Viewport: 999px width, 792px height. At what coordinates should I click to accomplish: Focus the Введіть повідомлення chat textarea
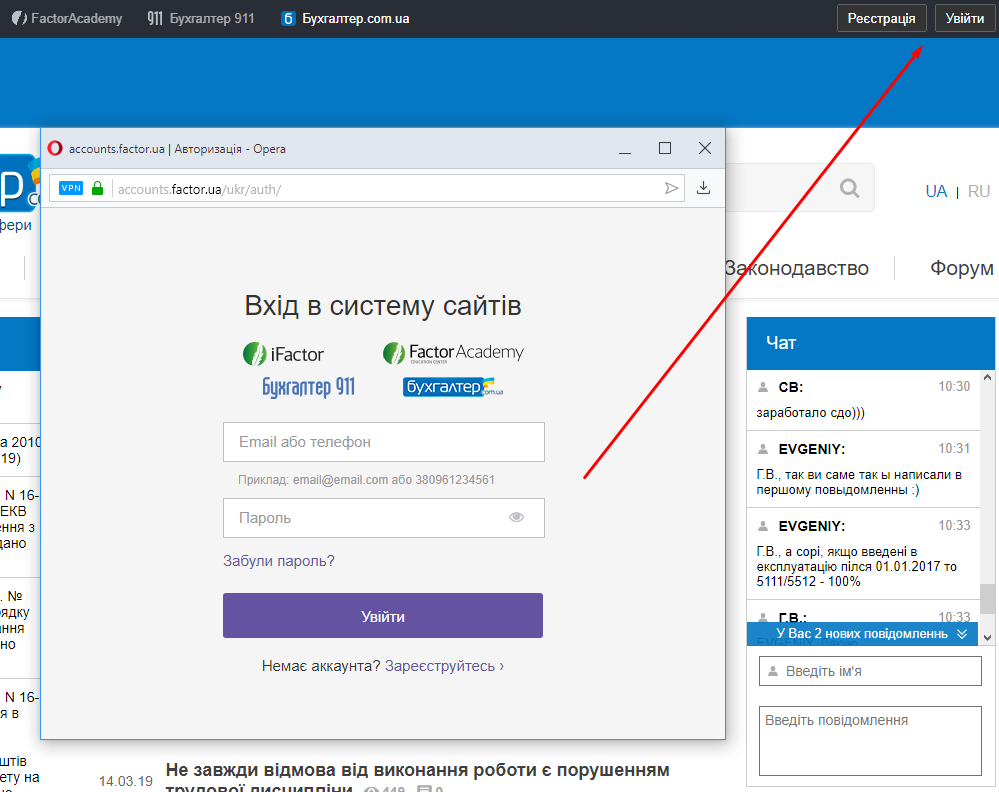870,740
